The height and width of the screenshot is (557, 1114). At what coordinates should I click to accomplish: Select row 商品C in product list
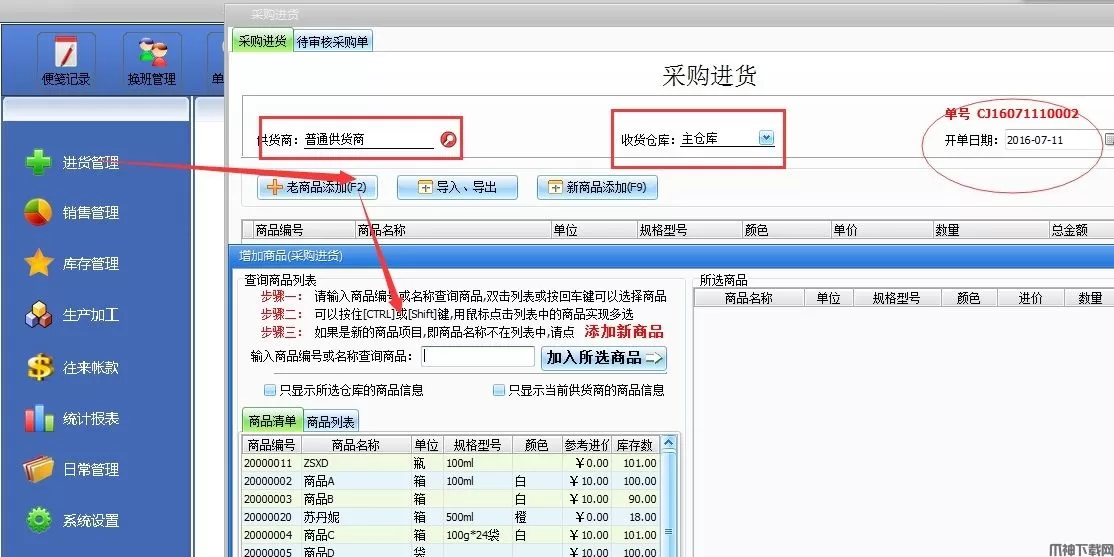point(450,535)
